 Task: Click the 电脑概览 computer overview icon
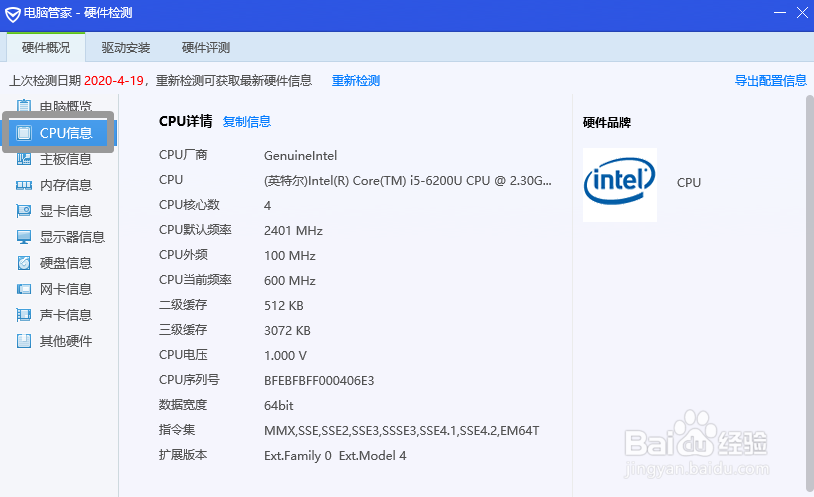(24, 107)
